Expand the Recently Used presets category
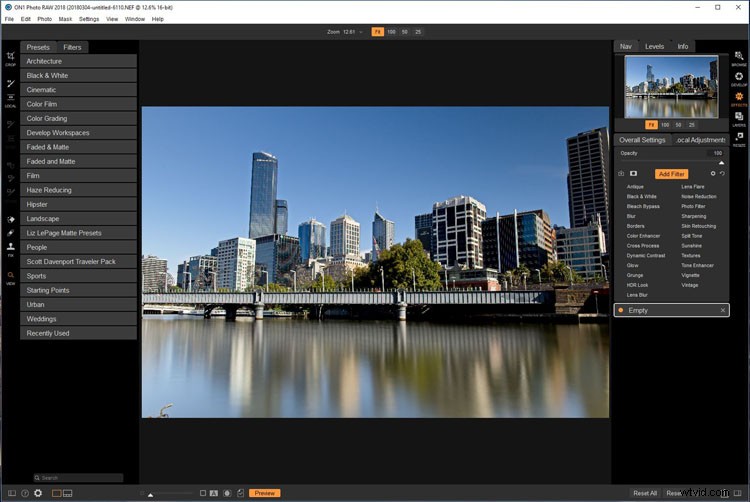The height and width of the screenshot is (502, 750). point(78,333)
